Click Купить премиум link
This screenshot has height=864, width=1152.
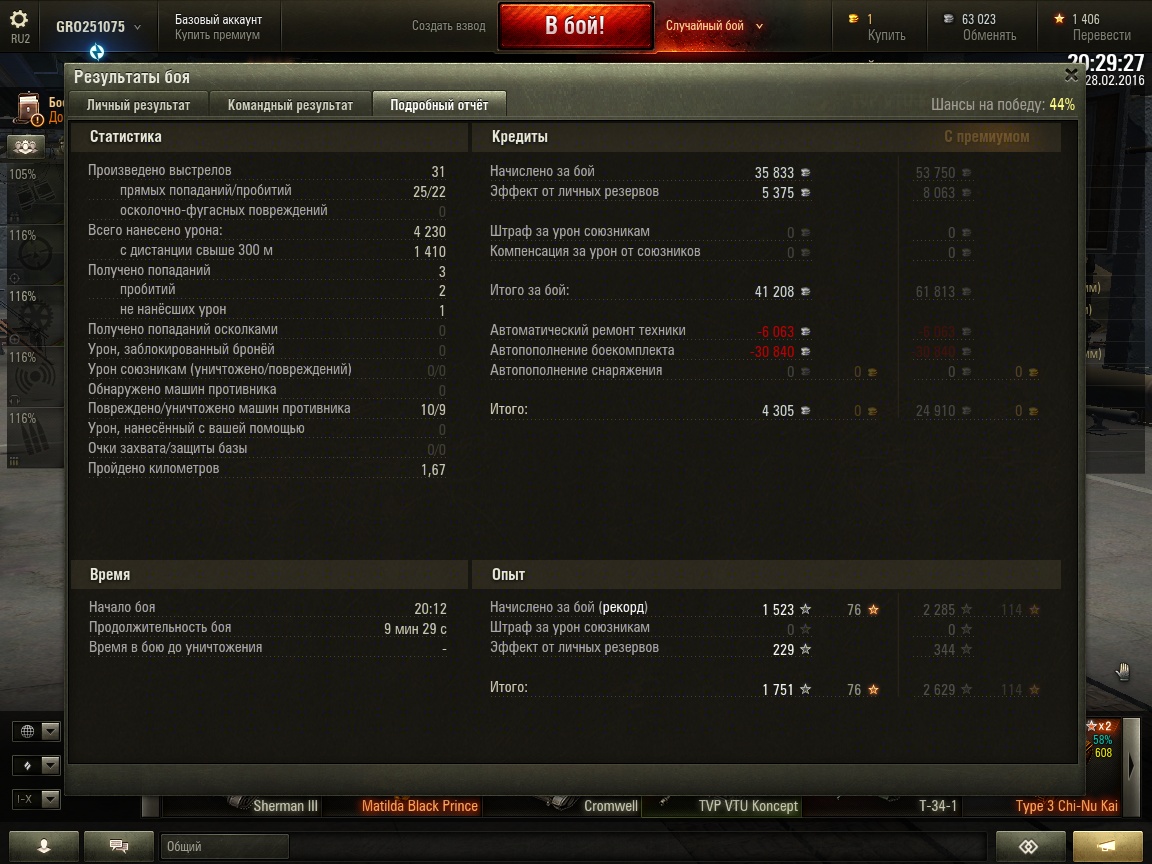click(217, 35)
